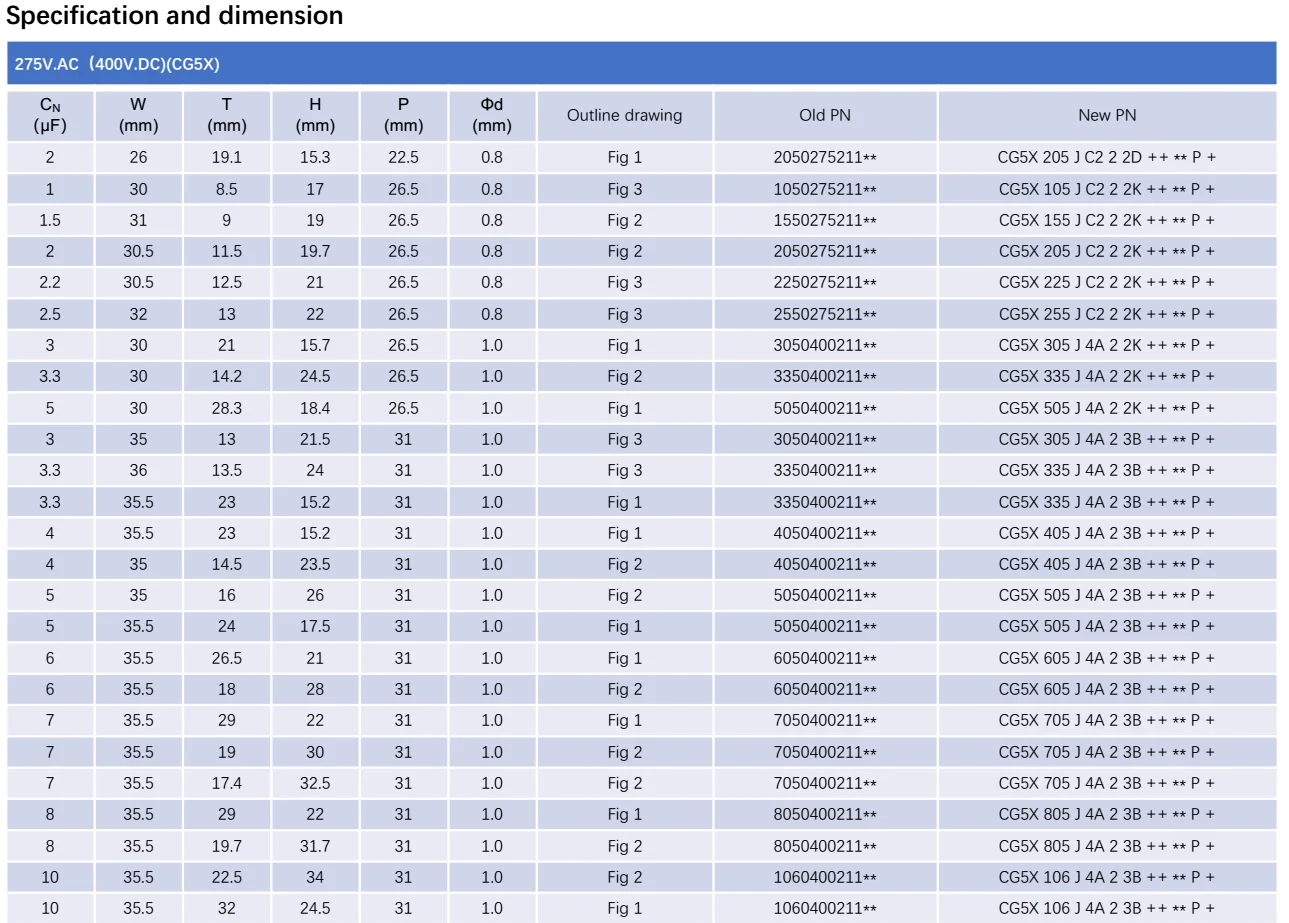
Task: Click the 'Old PN' column header
Action: click(825, 115)
